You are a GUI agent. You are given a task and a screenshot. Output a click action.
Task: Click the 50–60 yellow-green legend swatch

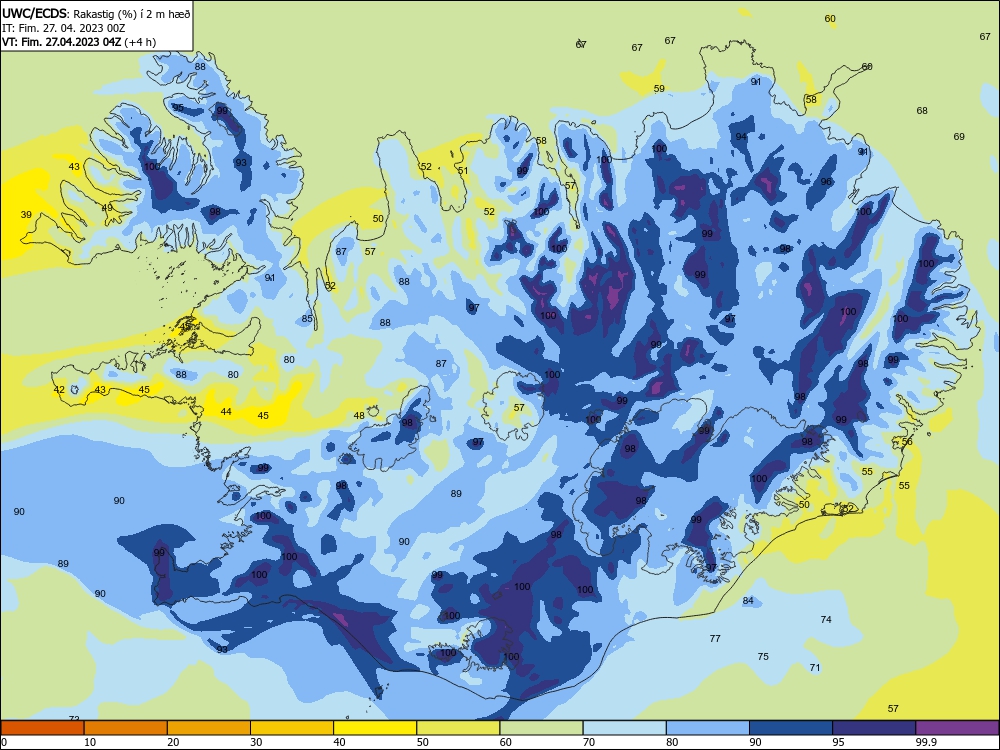click(x=458, y=728)
